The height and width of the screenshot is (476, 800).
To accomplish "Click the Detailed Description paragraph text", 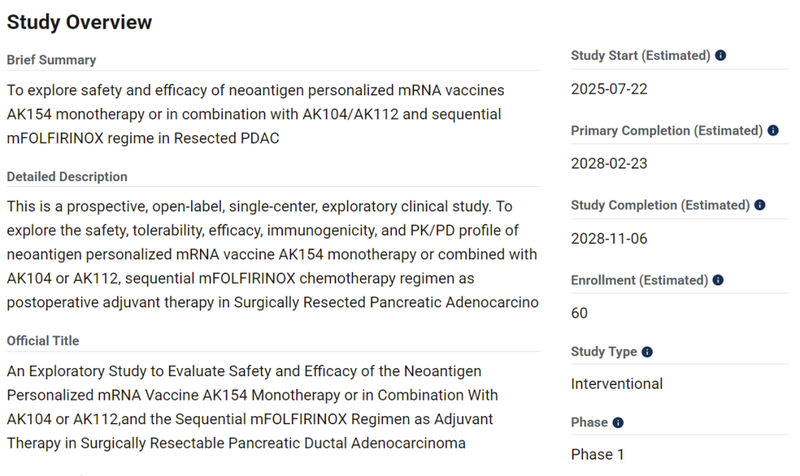I will (x=272, y=254).
